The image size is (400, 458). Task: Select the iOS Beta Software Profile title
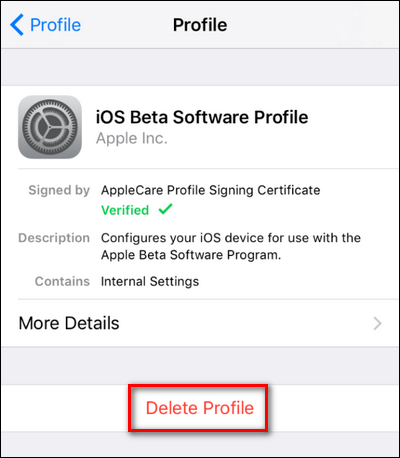coord(202,117)
